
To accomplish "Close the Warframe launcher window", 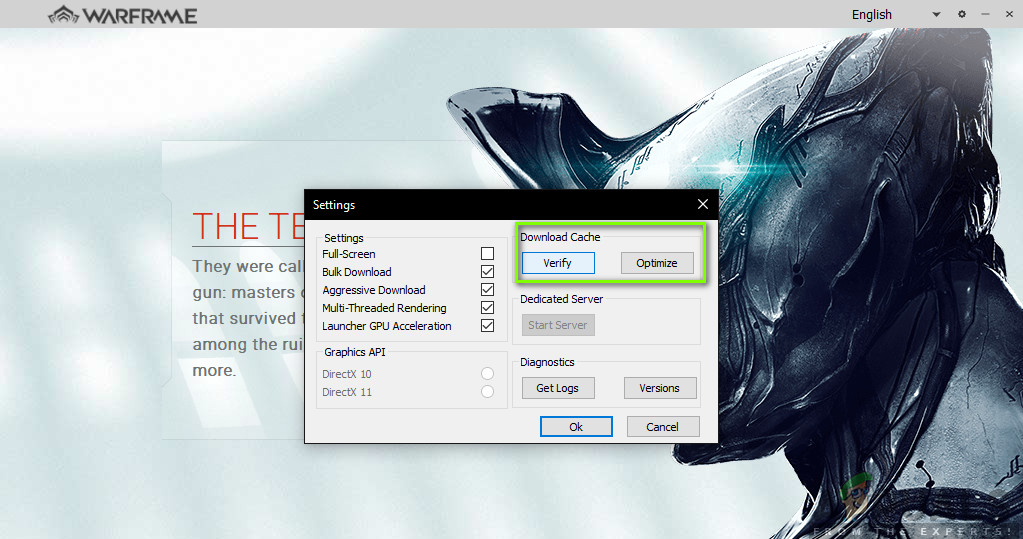I will pos(1009,14).
